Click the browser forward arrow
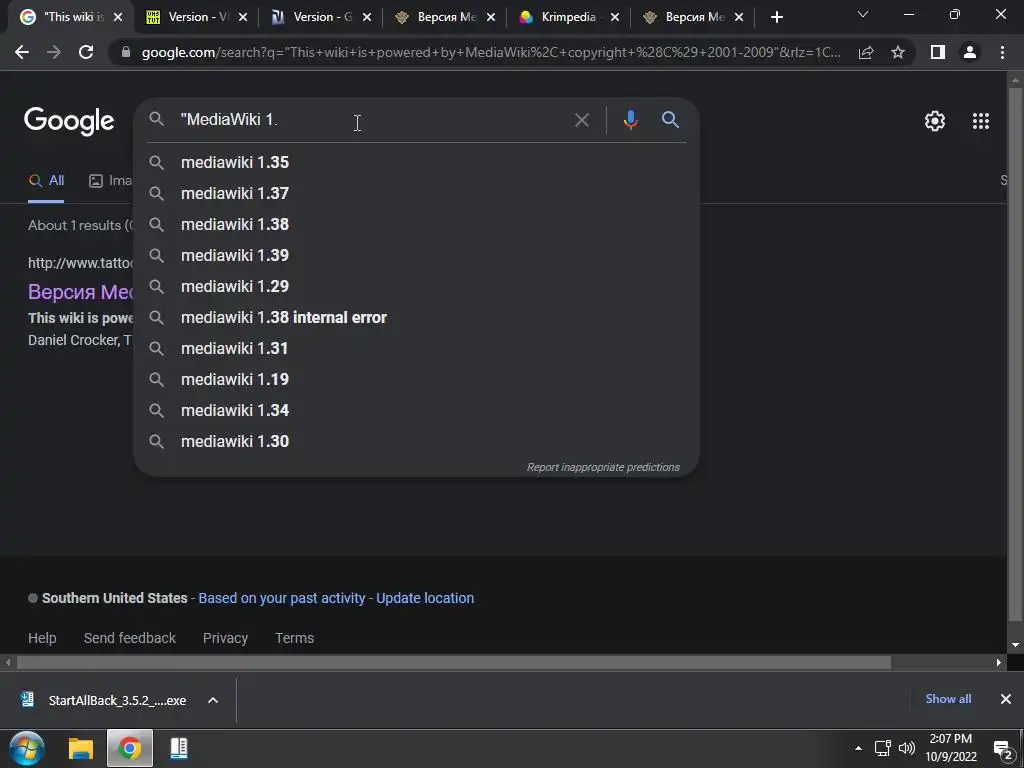 tap(54, 52)
